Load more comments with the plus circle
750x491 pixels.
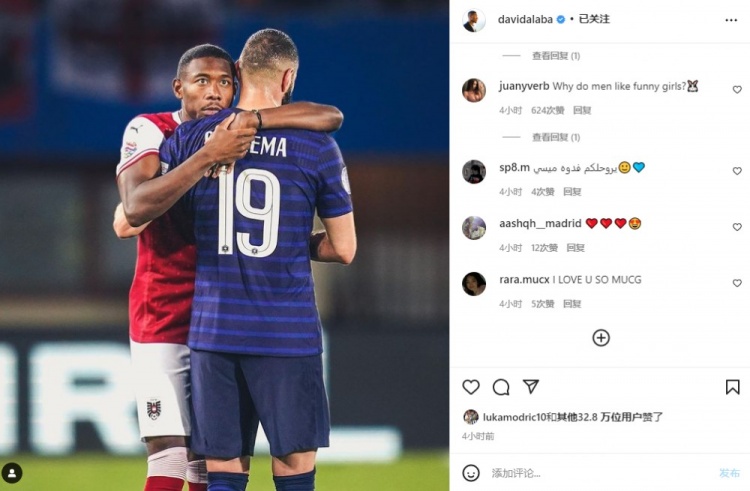(601, 338)
